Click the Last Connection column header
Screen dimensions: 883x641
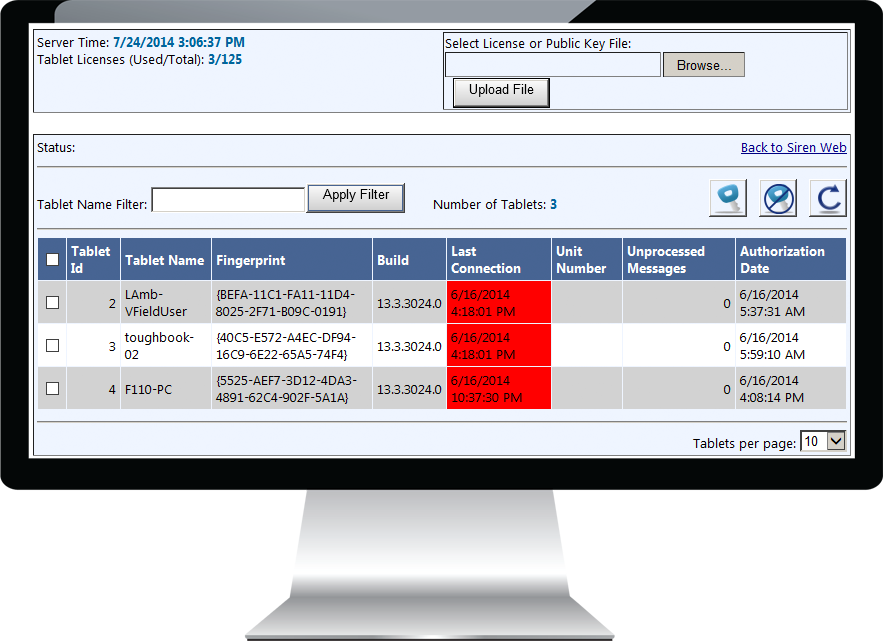tap(485, 260)
